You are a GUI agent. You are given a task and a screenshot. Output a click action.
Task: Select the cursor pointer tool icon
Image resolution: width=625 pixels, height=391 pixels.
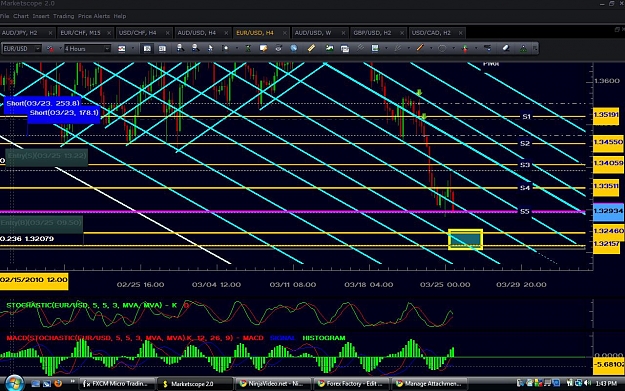click(210, 48)
